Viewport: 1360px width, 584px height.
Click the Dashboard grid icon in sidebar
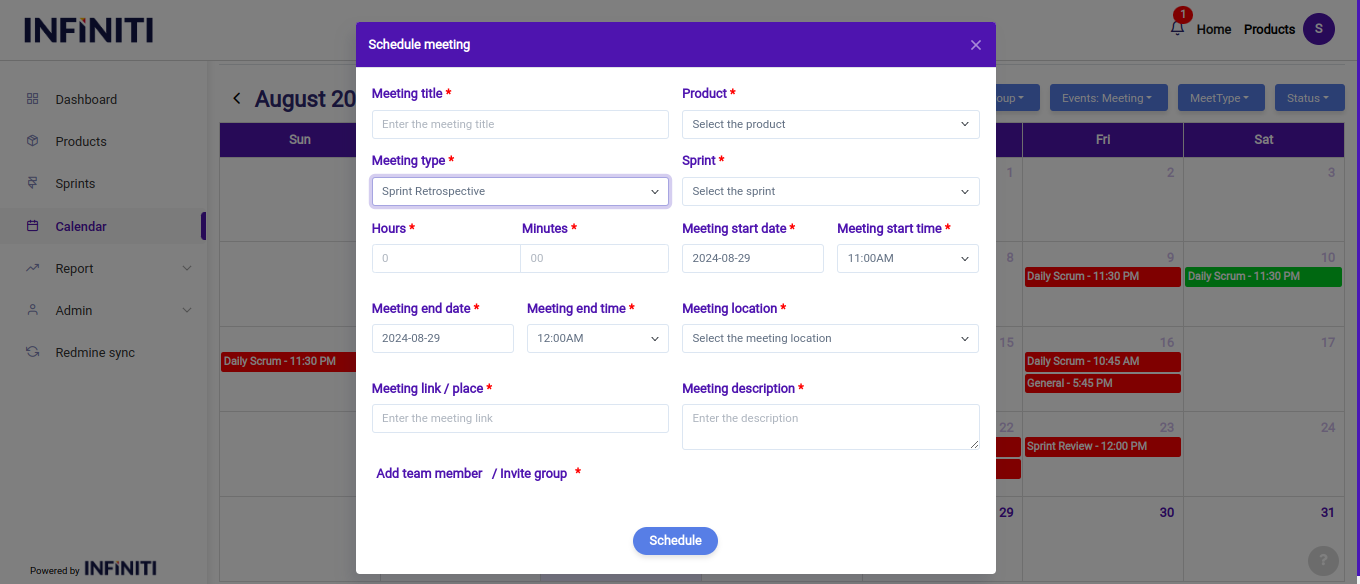[33, 99]
